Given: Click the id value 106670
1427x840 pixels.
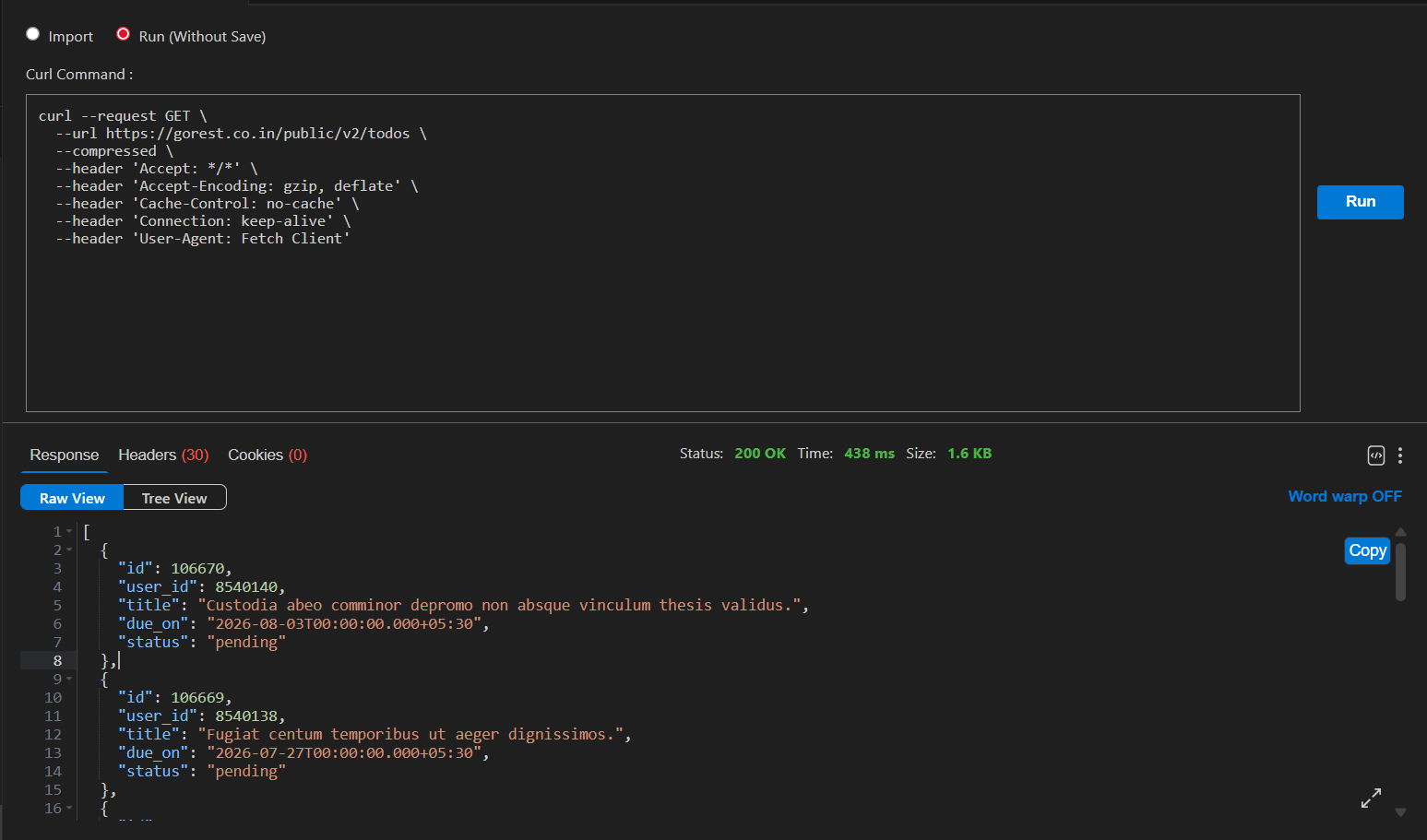Looking at the screenshot, I should point(197,569).
